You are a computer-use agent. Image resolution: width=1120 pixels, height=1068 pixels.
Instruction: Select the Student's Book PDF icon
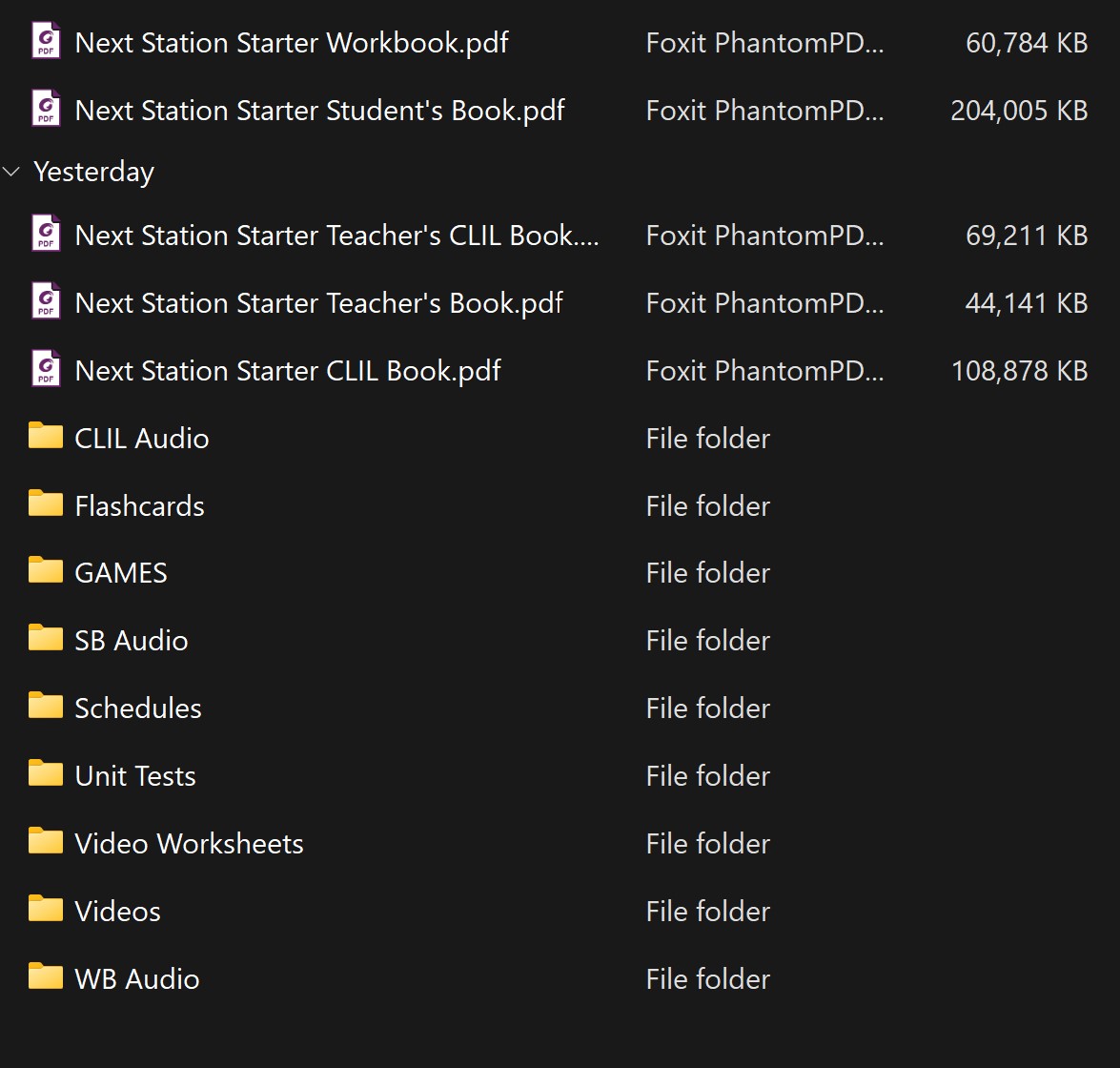(46, 111)
